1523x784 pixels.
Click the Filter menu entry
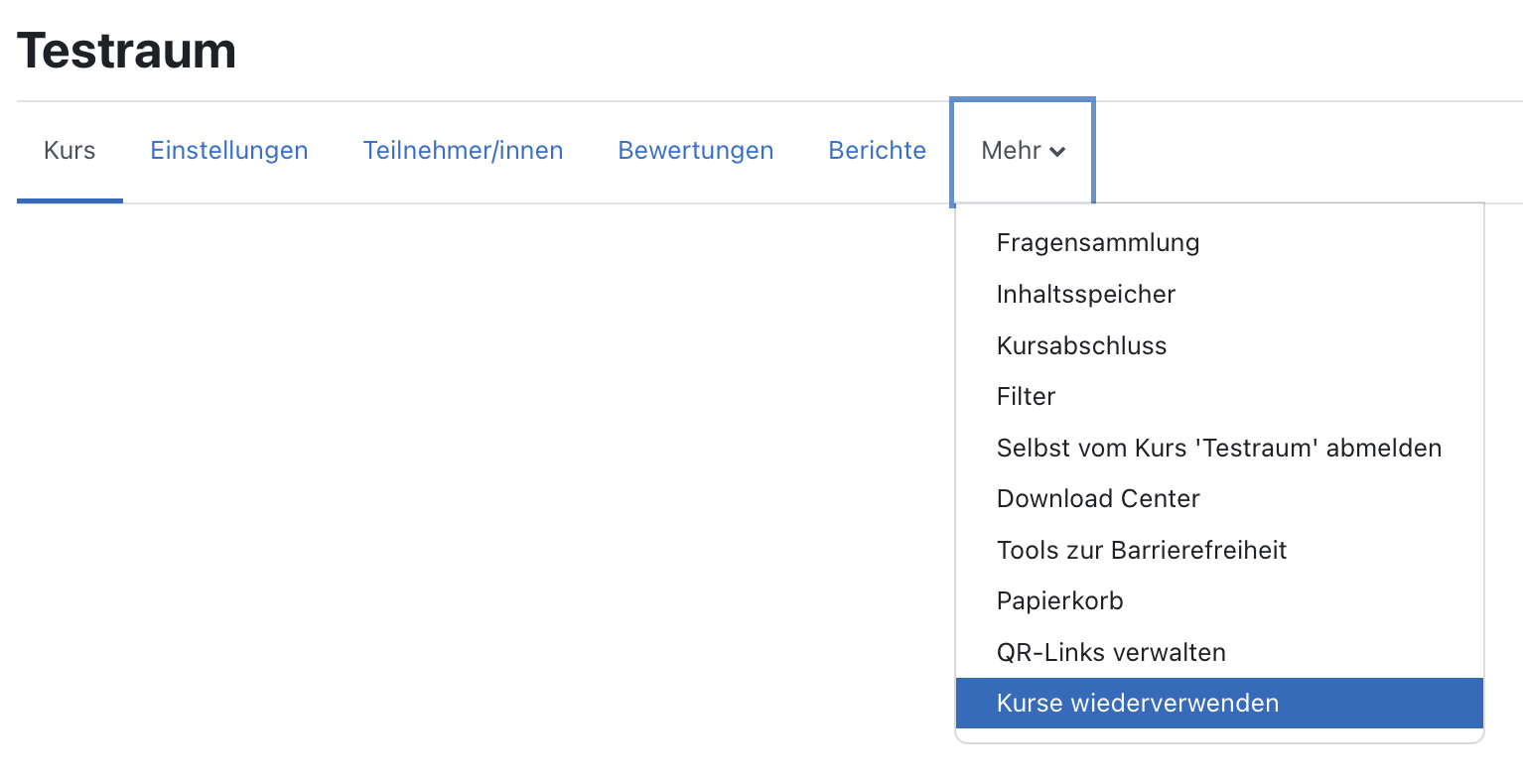[x=1026, y=396]
